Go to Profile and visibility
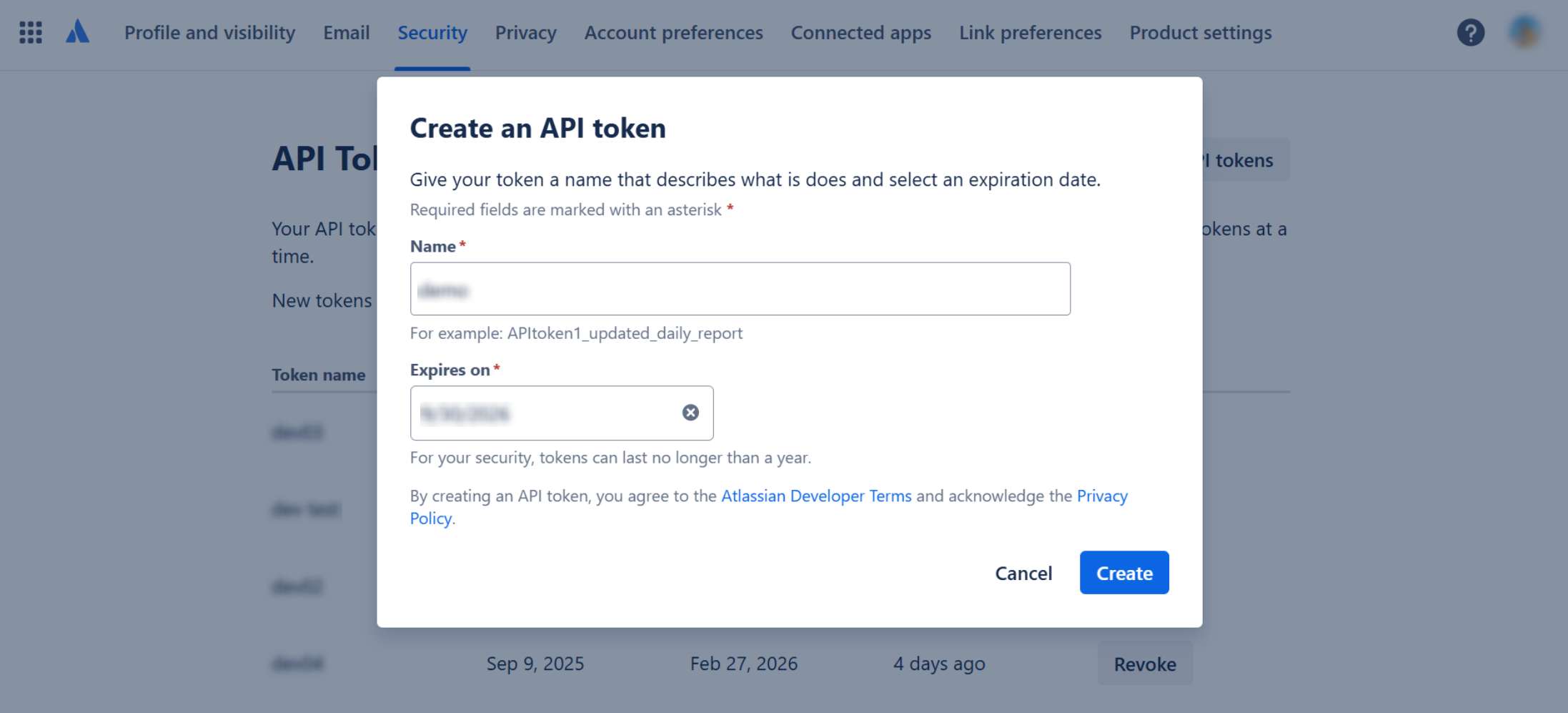1568x713 pixels. pos(209,33)
